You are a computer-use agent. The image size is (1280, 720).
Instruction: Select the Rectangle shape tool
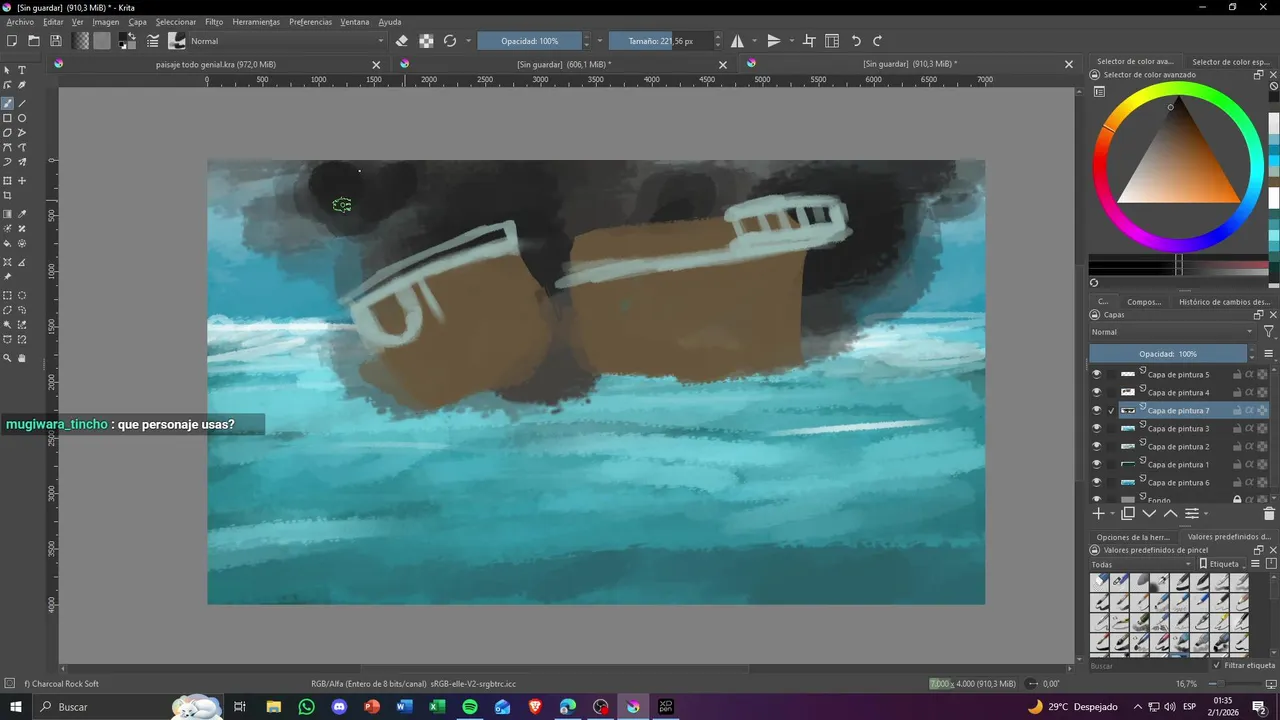point(7,118)
